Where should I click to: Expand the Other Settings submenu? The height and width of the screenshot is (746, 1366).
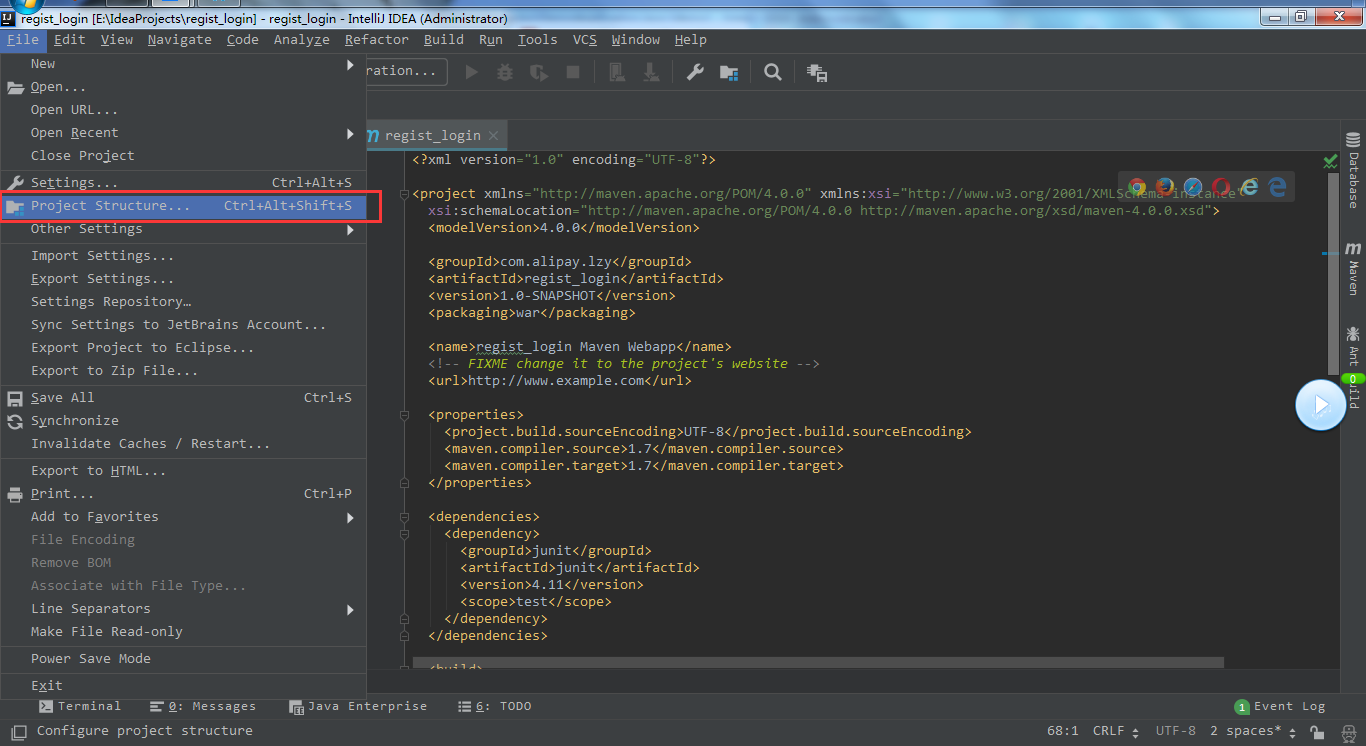coord(183,228)
